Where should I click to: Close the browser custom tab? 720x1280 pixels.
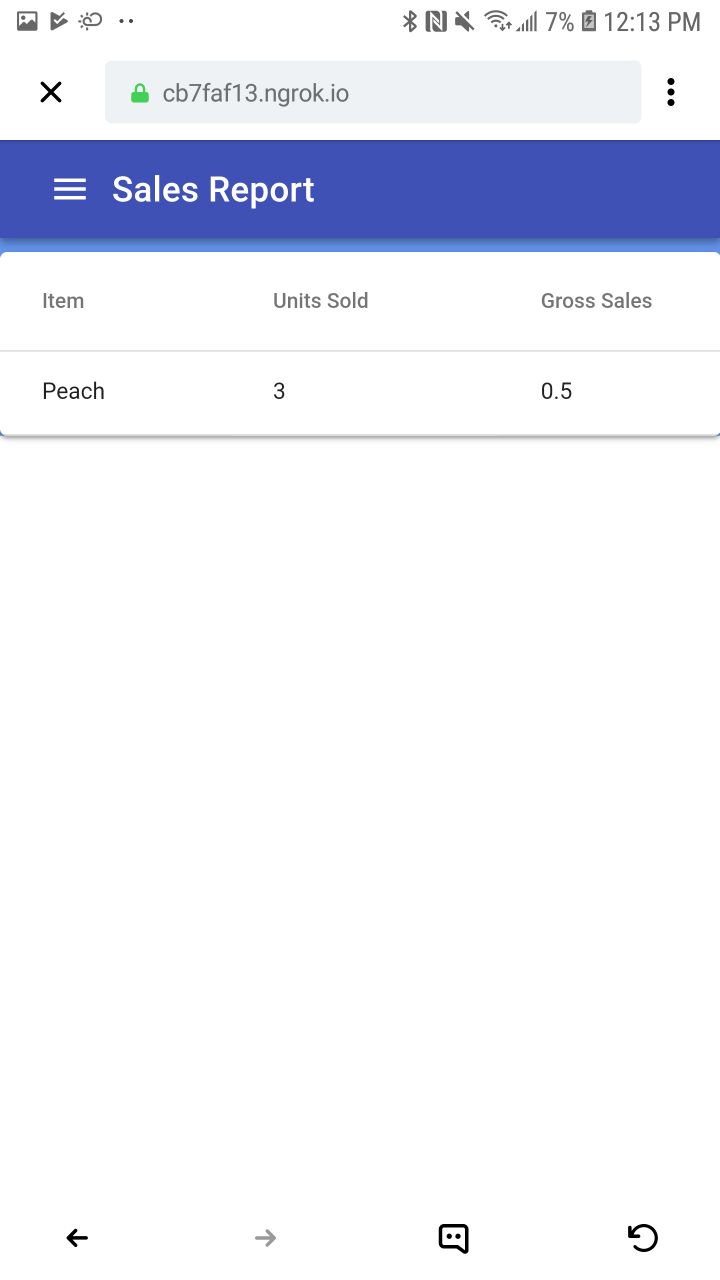[x=51, y=93]
